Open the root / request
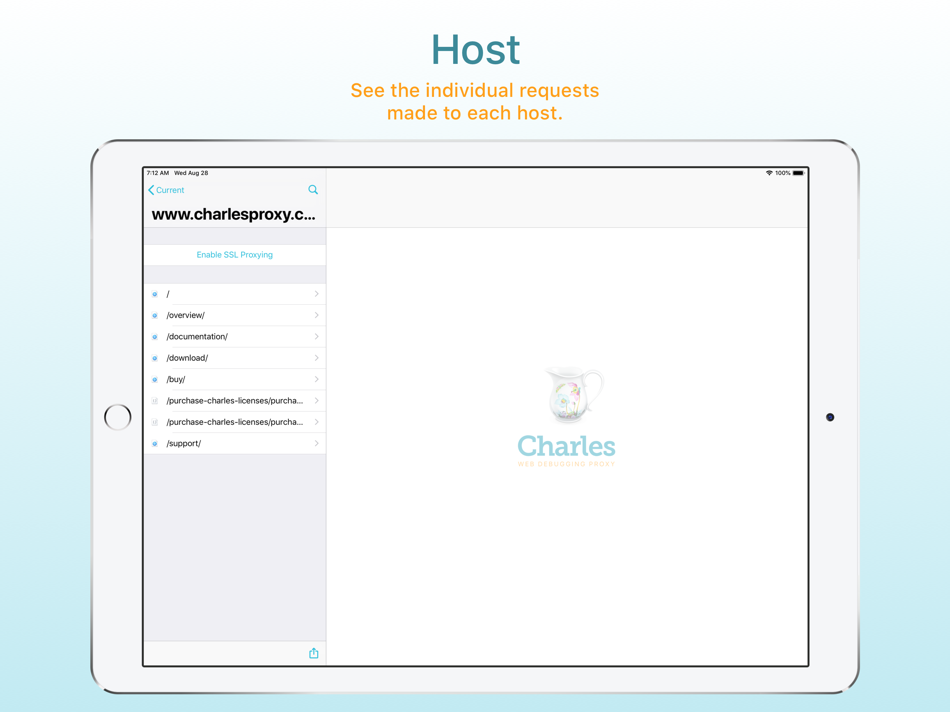 pyautogui.click(x=234, y=293)
